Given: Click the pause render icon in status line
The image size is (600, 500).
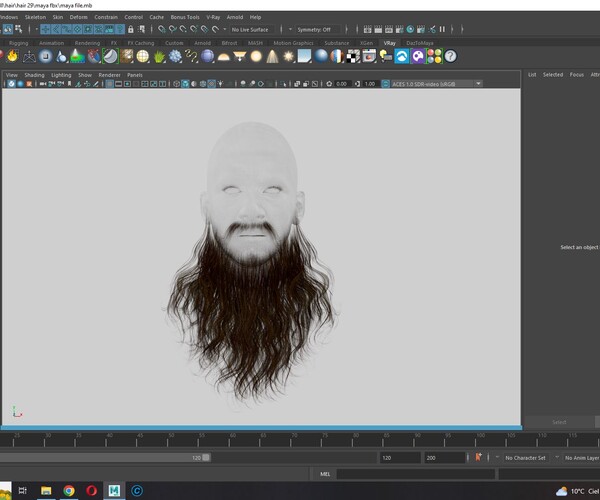Looking at the screenshot, I should (x=442, y=29).
